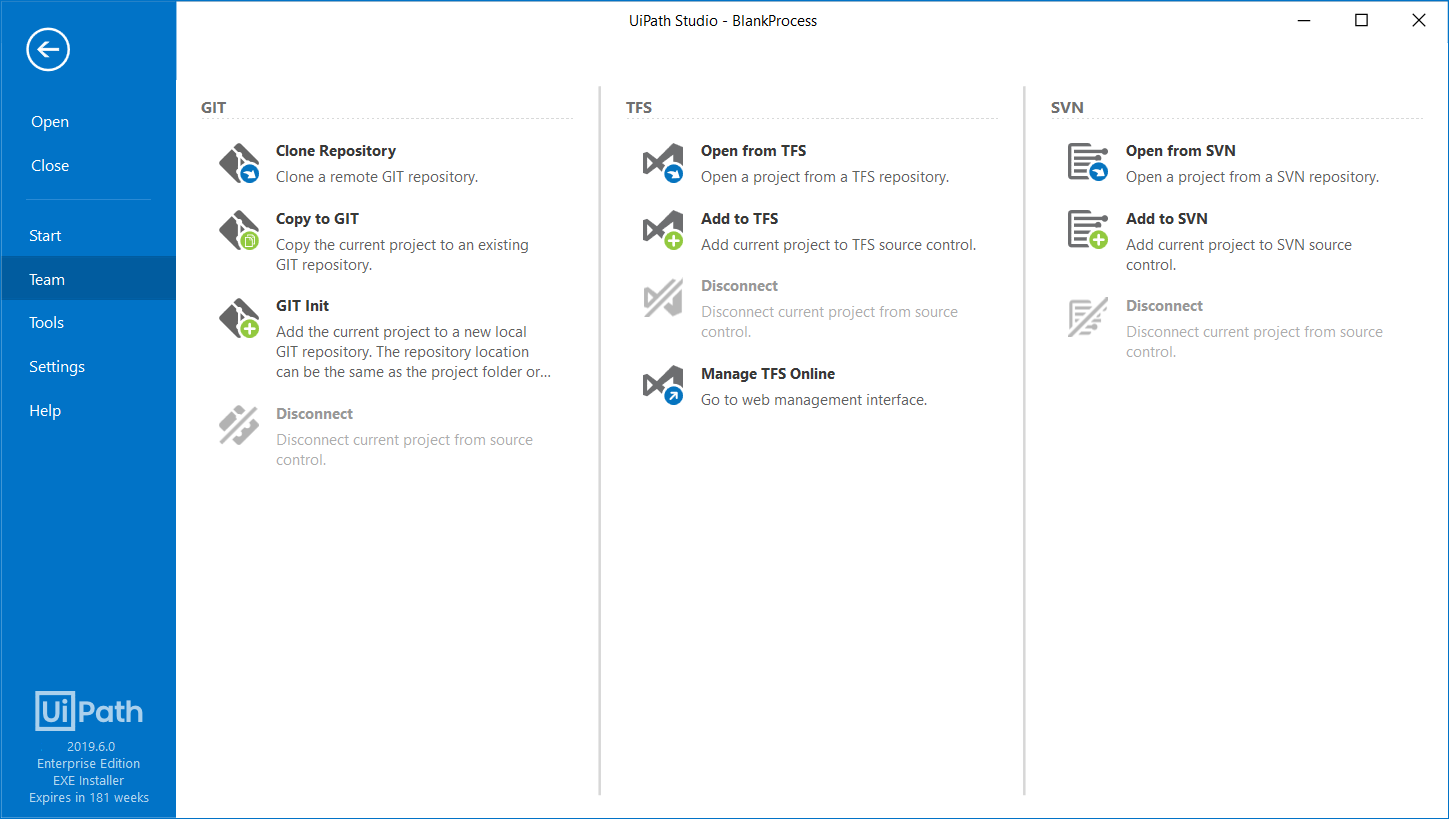Click 'Open a project from a SVN repository.' text
This screenshot has height=819, width=1449.
(1252, 177)
